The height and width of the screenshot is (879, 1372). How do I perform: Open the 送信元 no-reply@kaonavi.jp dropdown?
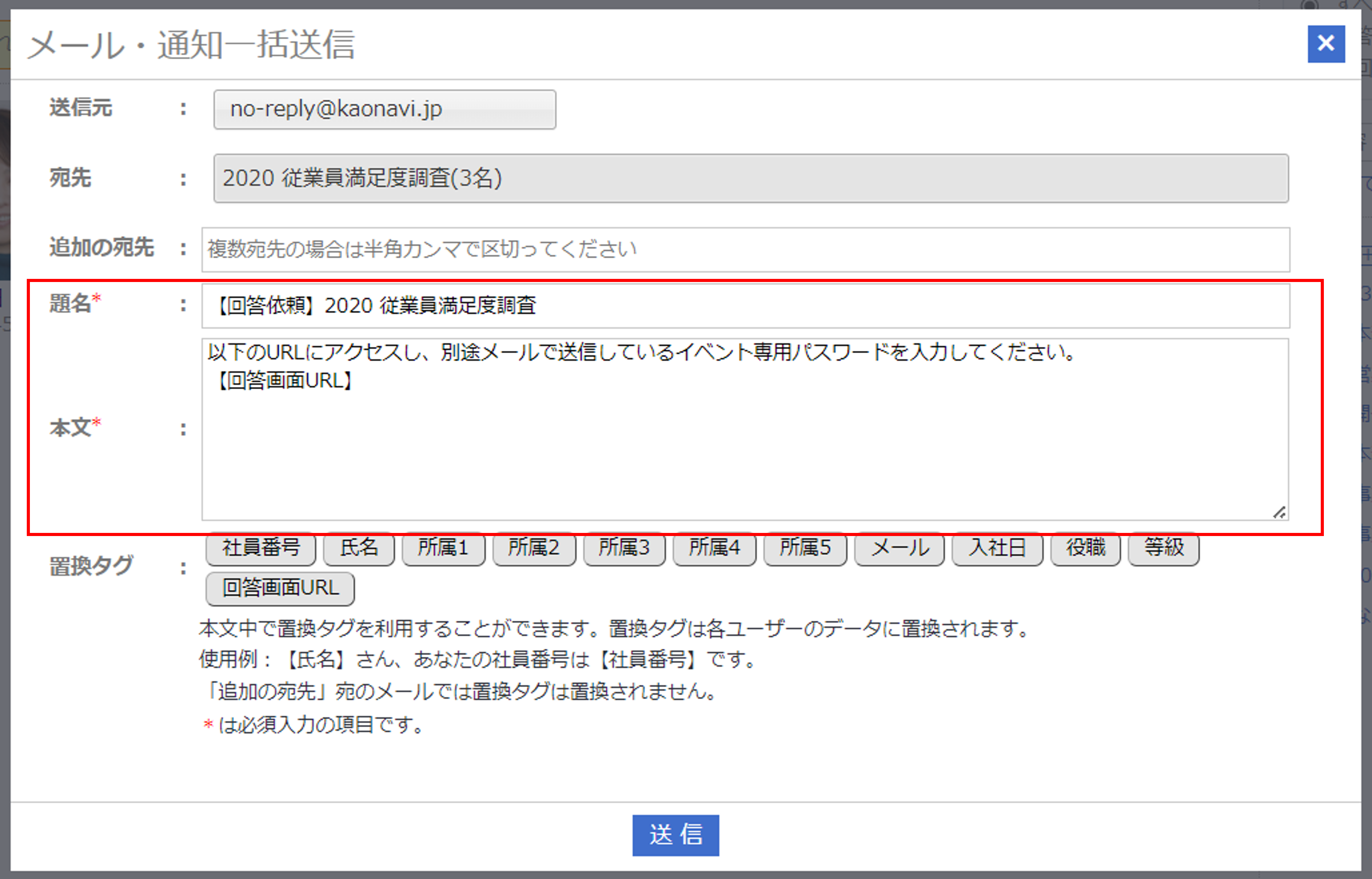[x=384, y=110]
